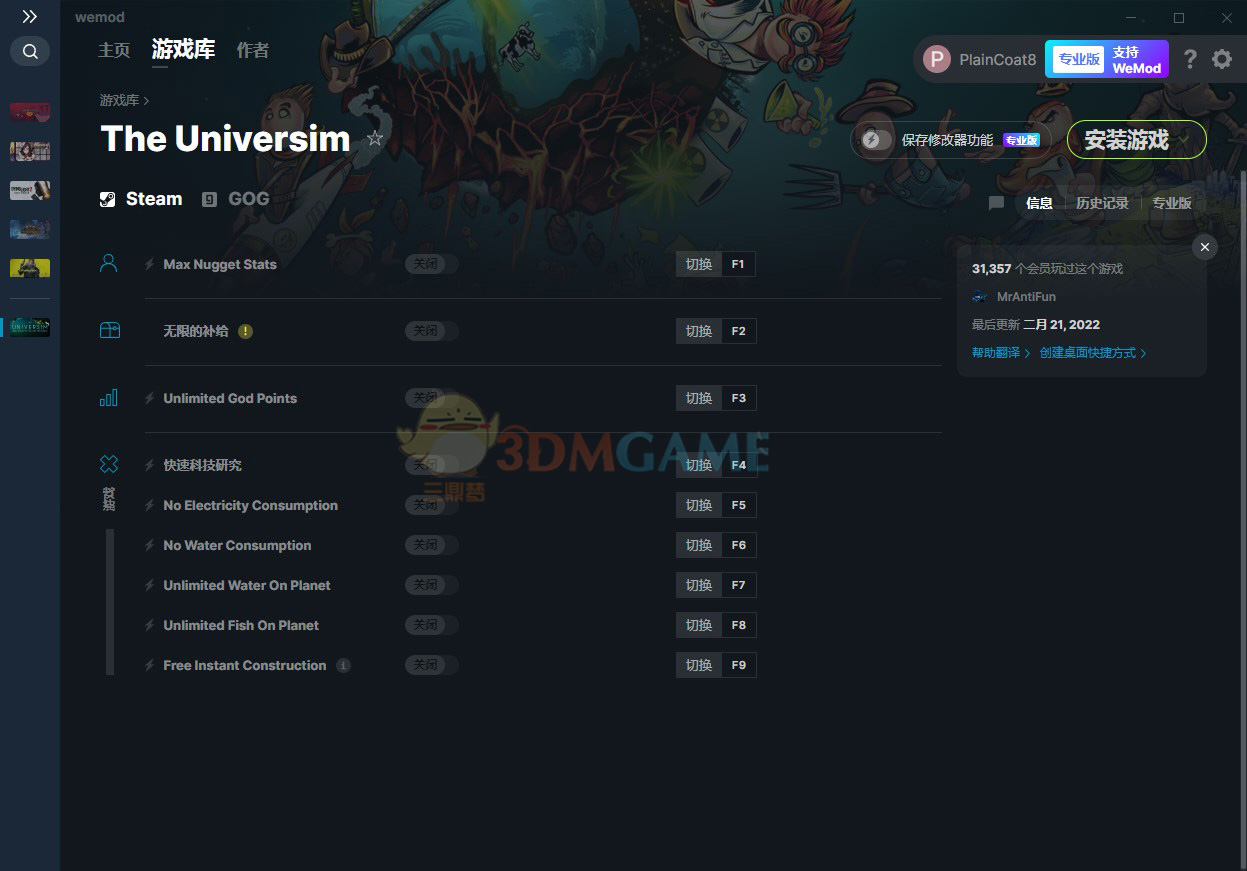This screenshot has height=871, width=1247.
Task: Click 切换 hotkey F6 for No Water Consumption
Action: 716,545
